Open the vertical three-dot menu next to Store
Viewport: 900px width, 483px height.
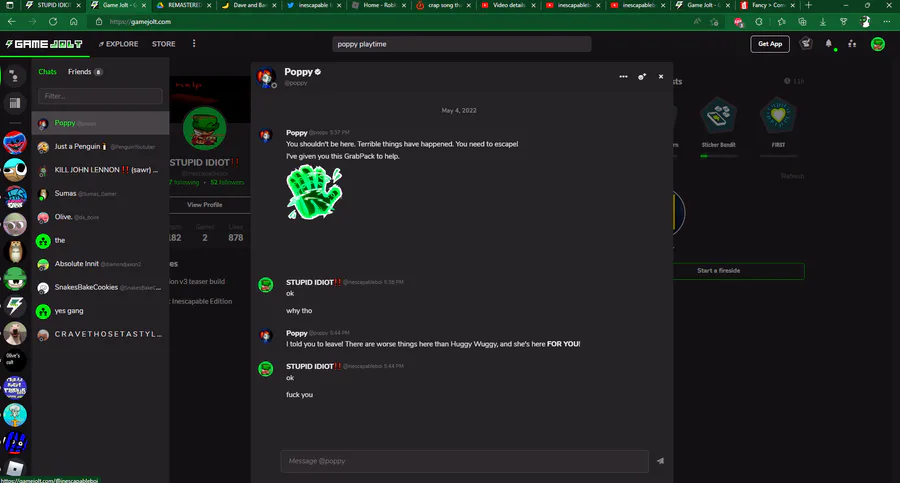(194, 44)
